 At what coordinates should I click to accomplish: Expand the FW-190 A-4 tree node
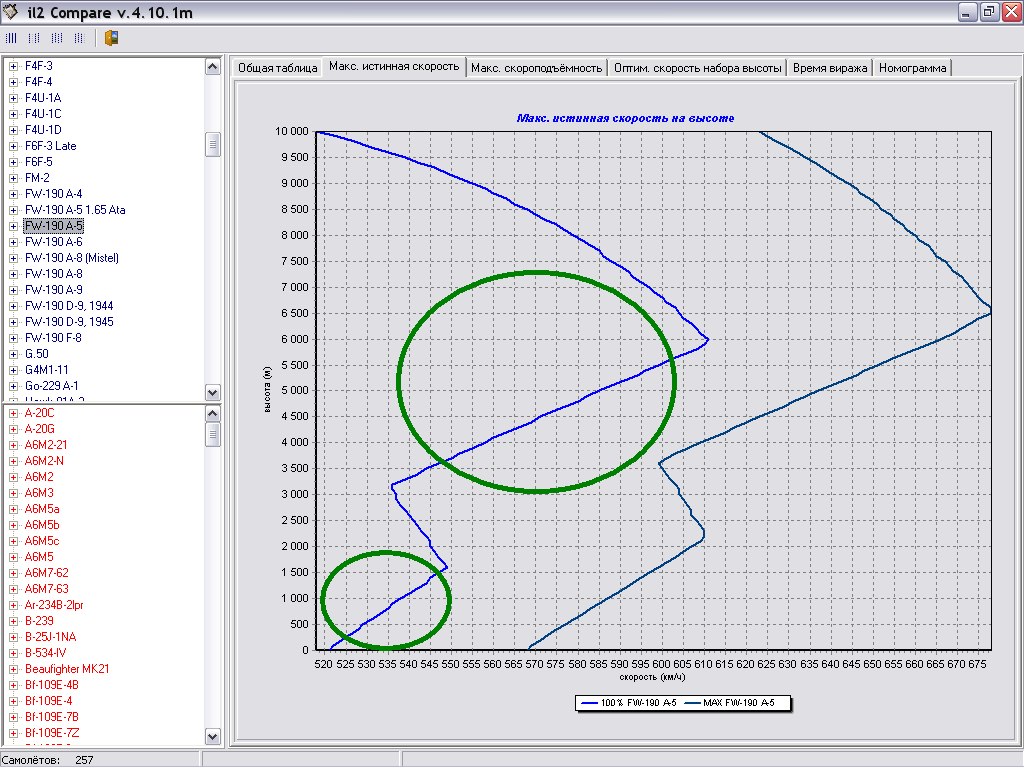[14, 194]
